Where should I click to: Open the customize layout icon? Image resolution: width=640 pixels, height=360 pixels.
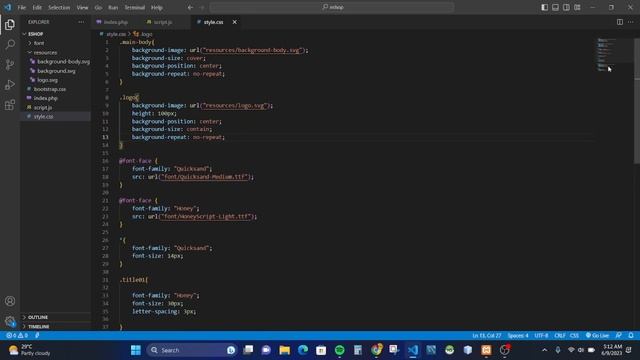tap(577, 7)
